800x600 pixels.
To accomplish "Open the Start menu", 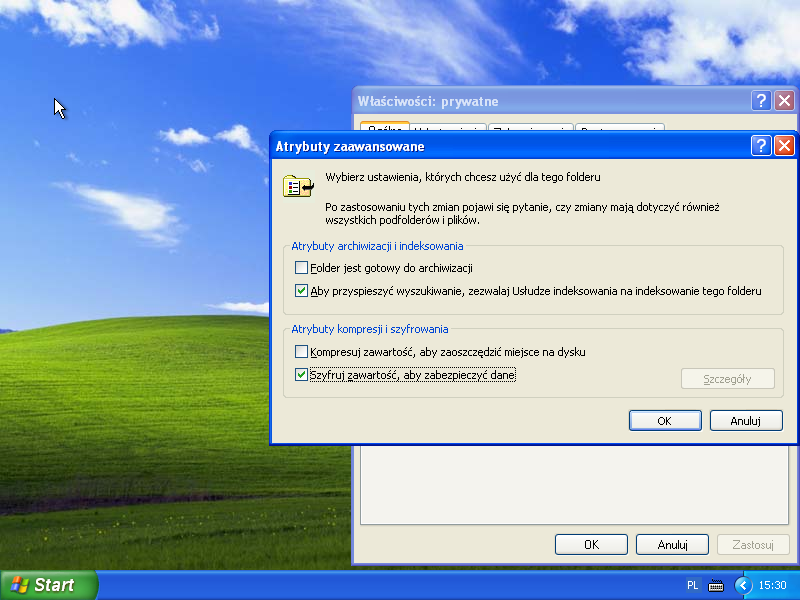I will click(x=48, y=585).
